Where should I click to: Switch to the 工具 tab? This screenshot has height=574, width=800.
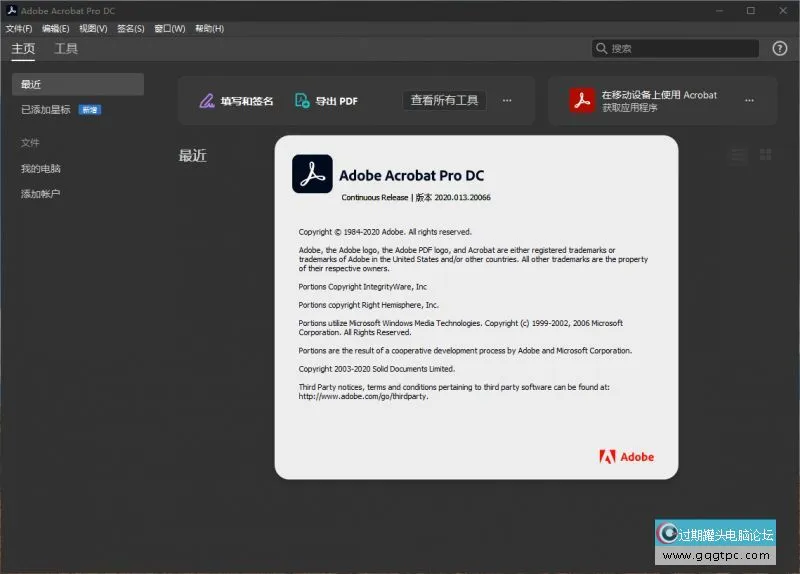(x=66, y=48)
